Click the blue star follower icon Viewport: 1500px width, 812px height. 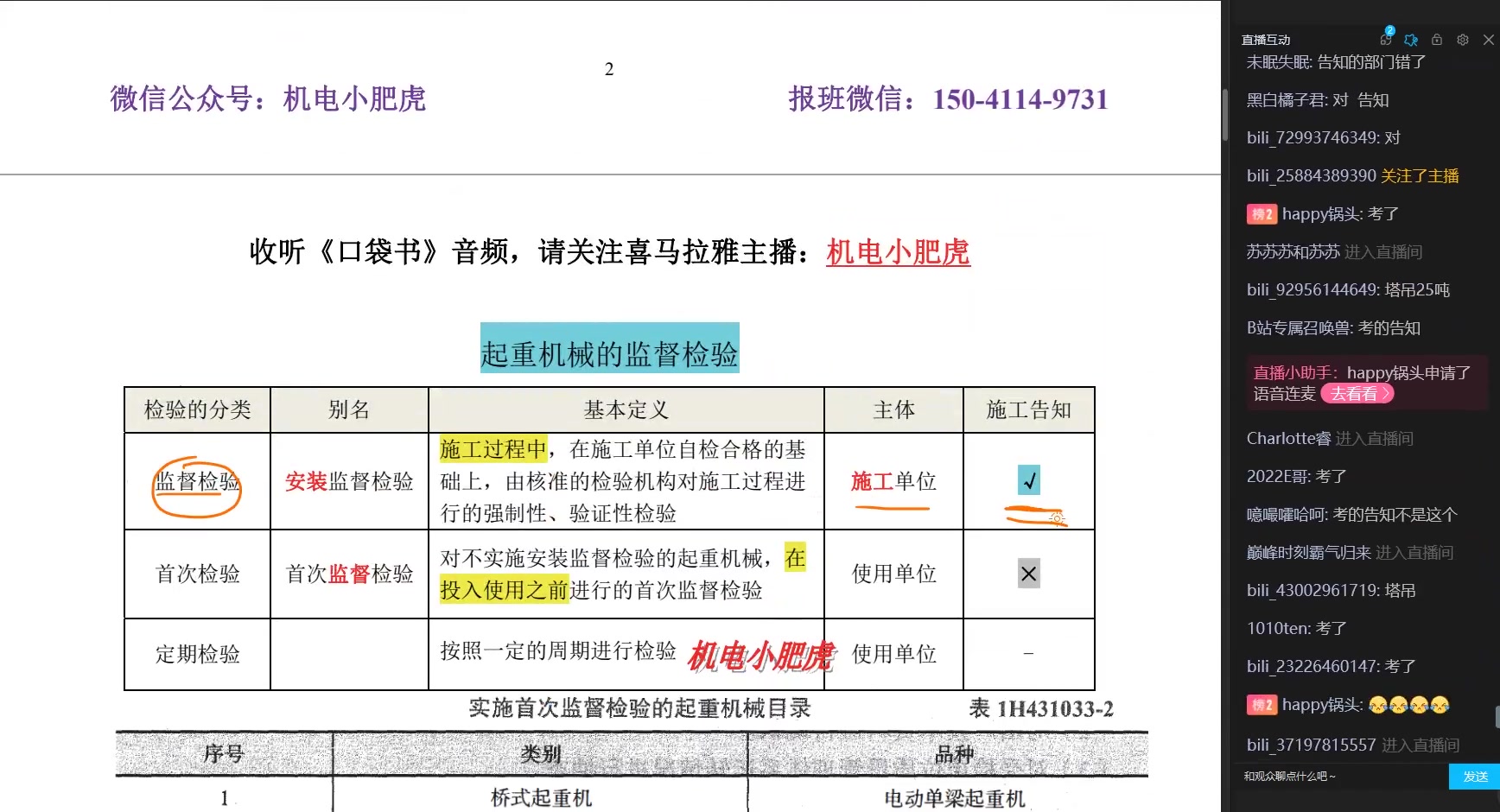tap(1411, 40)
